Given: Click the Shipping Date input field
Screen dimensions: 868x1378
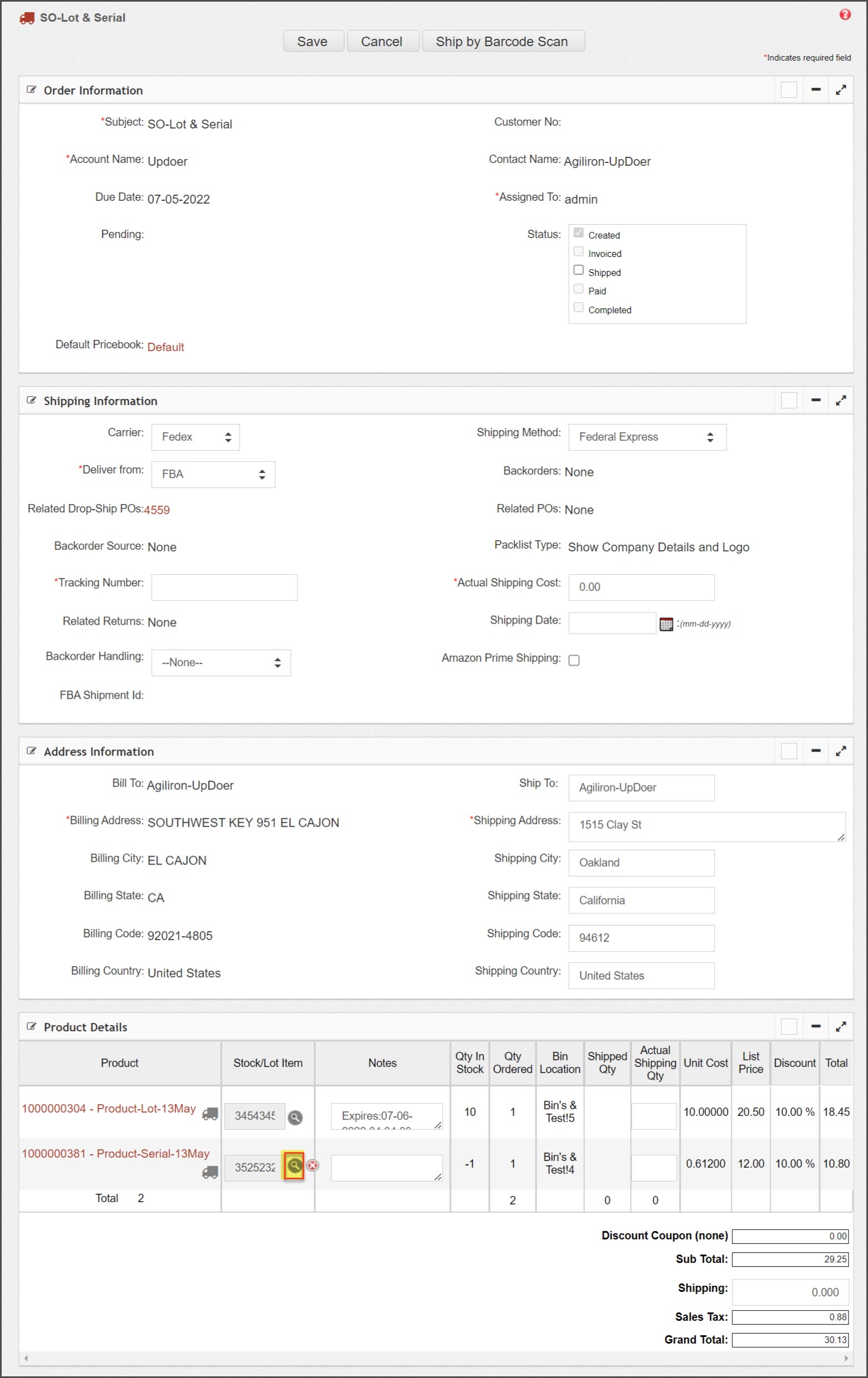Looking at the screenshot, I should [612, 623].
